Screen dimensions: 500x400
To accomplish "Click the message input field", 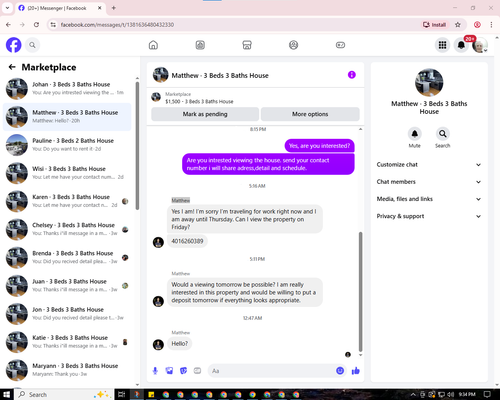I will (272, 371).
